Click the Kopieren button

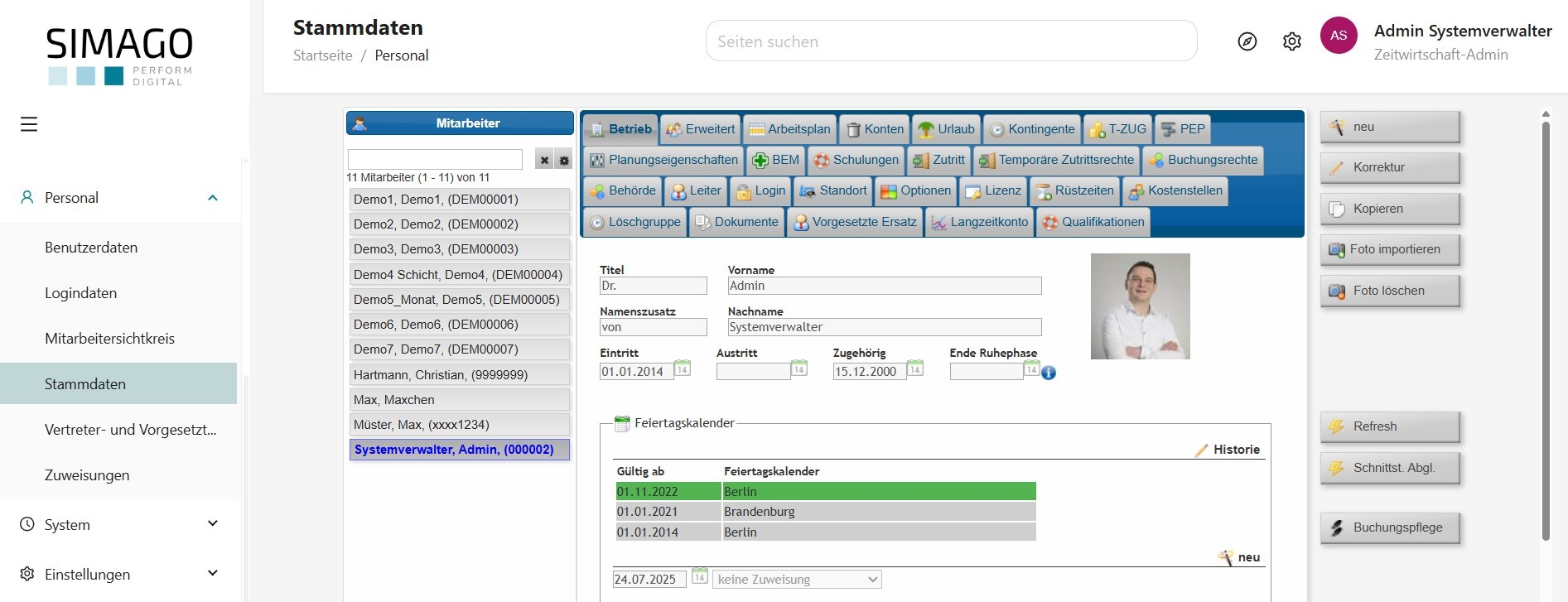[x=1390, y=209]
